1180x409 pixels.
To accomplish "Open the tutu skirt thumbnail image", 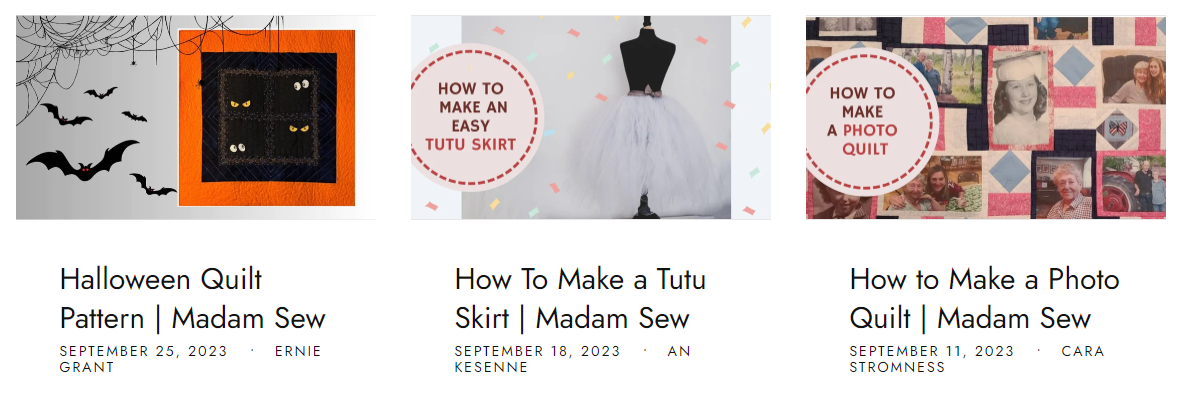I will 591,118.
